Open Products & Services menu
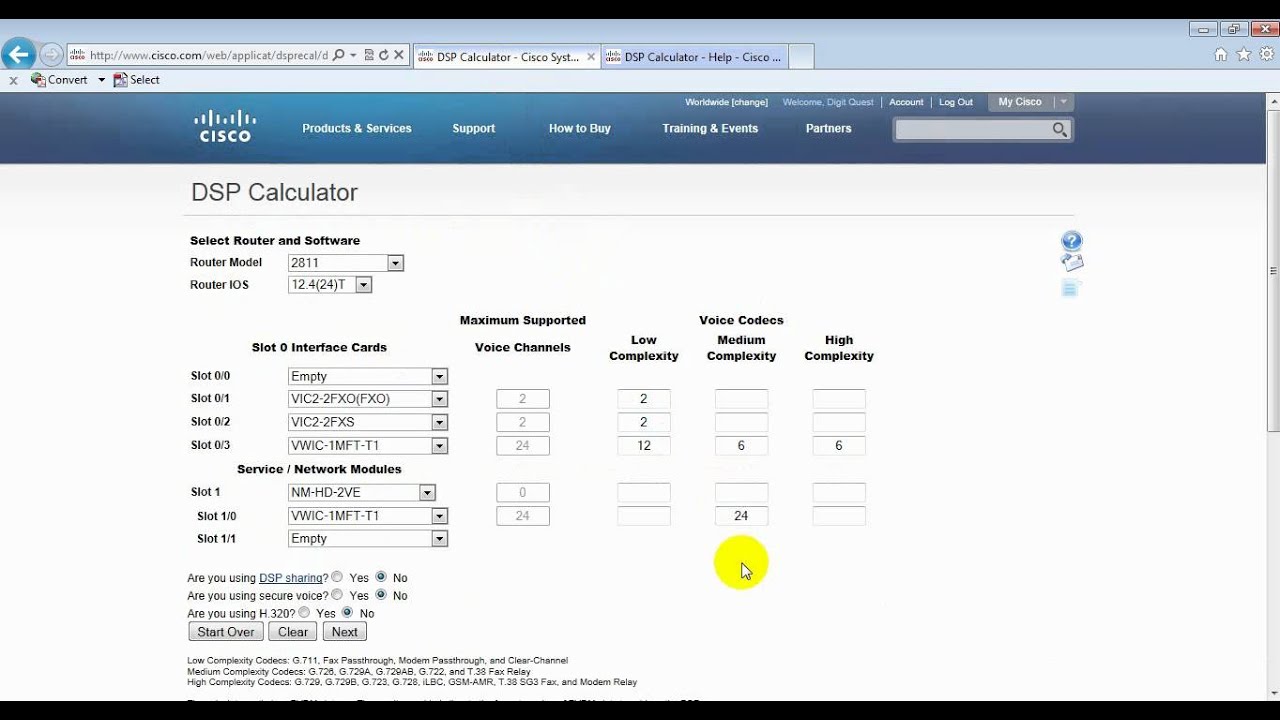Image resolution: width=1280 pixels, height=720 pixels. point(357,128)
